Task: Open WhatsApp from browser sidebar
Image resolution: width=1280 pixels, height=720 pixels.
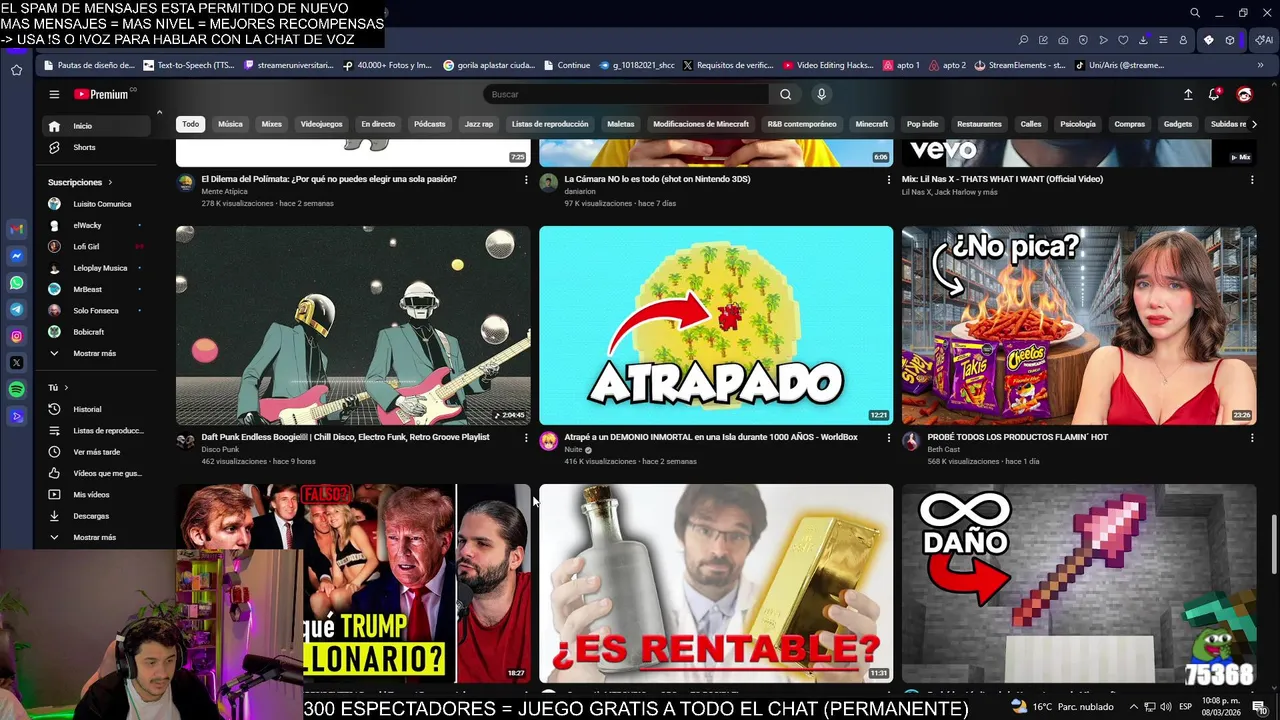Action: point(17,283)
